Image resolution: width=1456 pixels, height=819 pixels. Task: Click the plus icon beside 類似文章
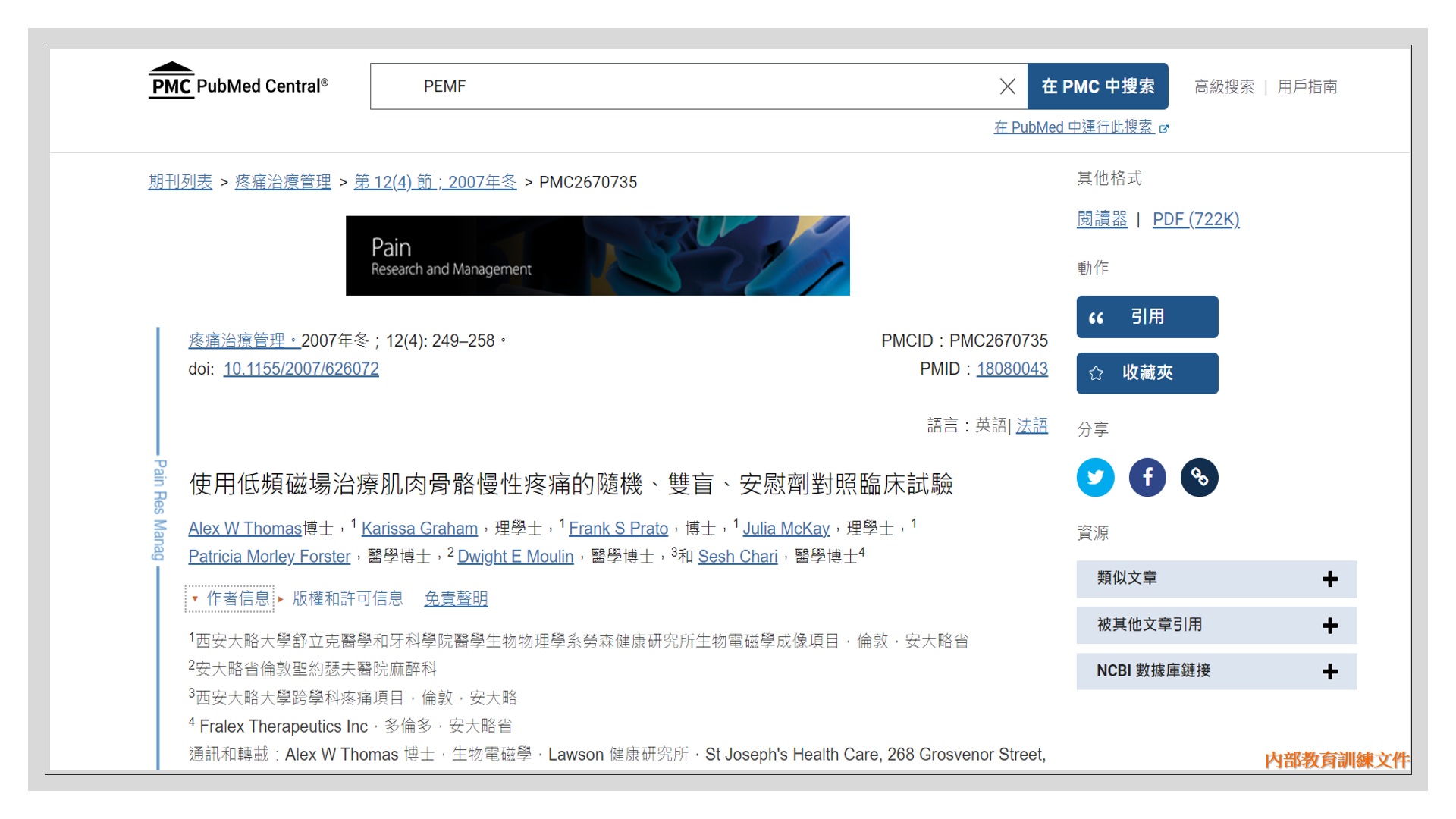[x=1330, y=579]
